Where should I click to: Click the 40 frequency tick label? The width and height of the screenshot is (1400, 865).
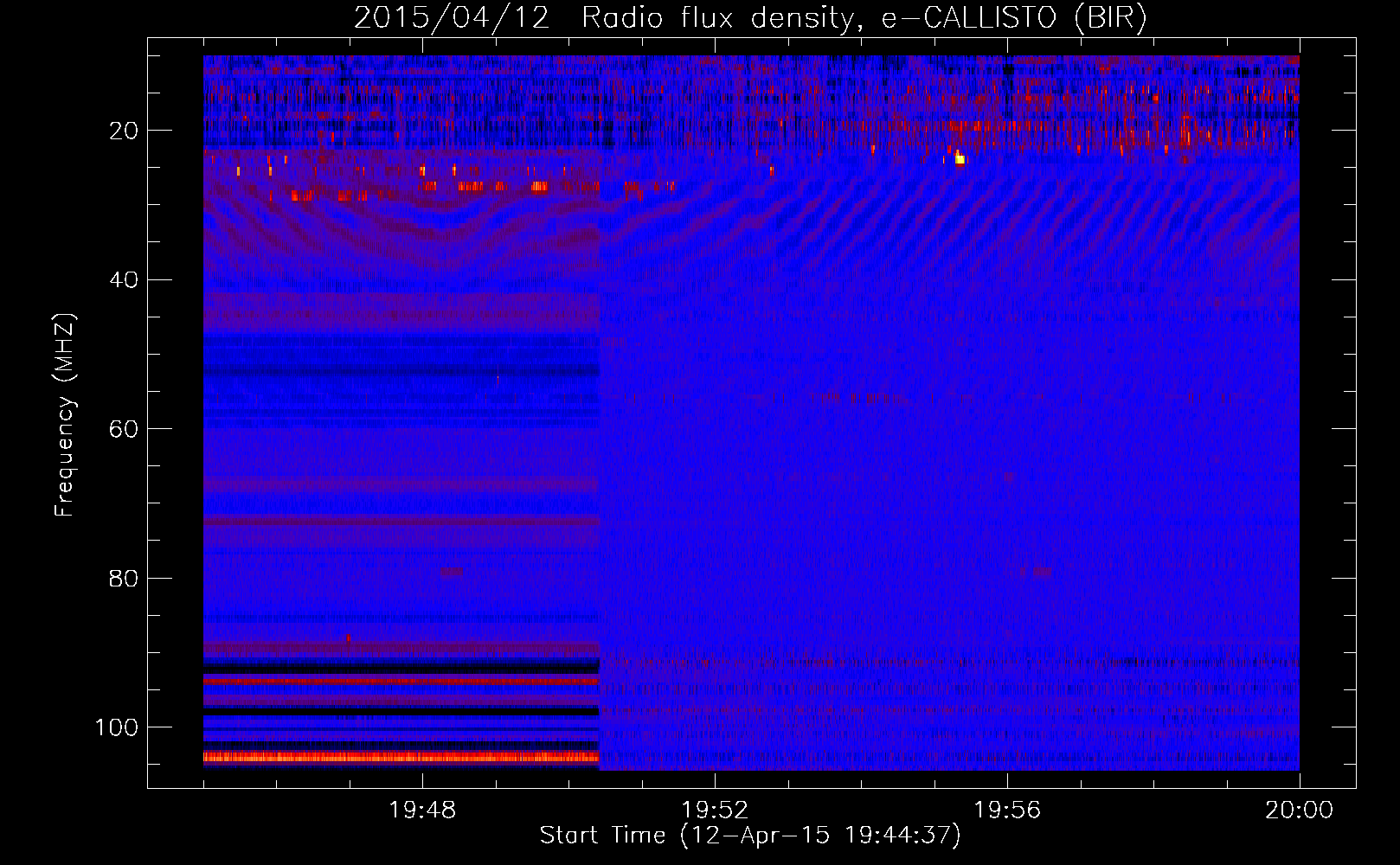(x=124, y=280)
